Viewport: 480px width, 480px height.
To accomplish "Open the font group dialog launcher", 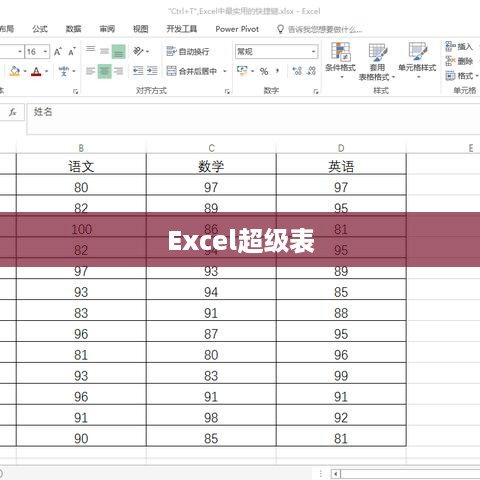I will [x=76, y=91].
